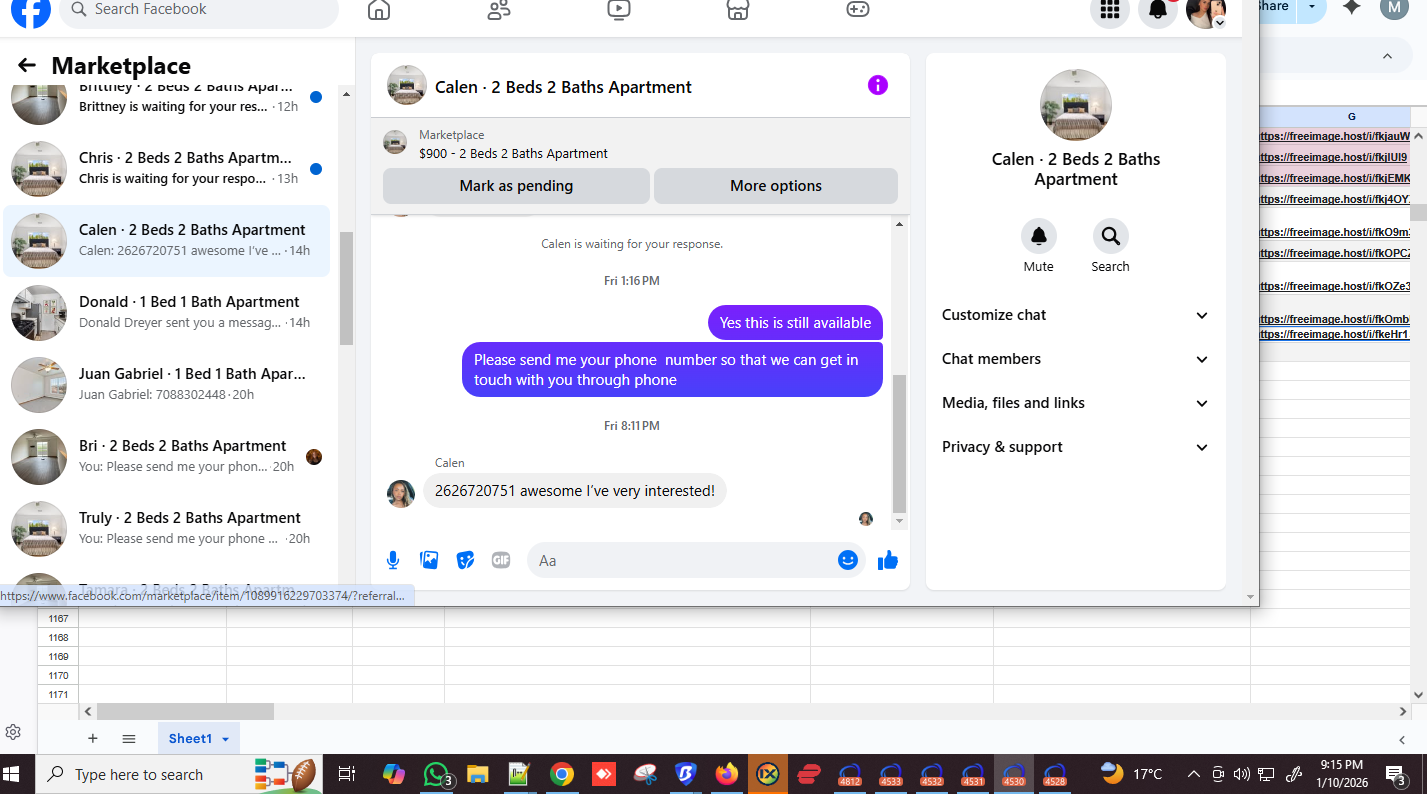This screenshot has width=1427, height=794.
Task: Open the Gaming controller icon
Action: pyautogui.click(x=857, y=10)
